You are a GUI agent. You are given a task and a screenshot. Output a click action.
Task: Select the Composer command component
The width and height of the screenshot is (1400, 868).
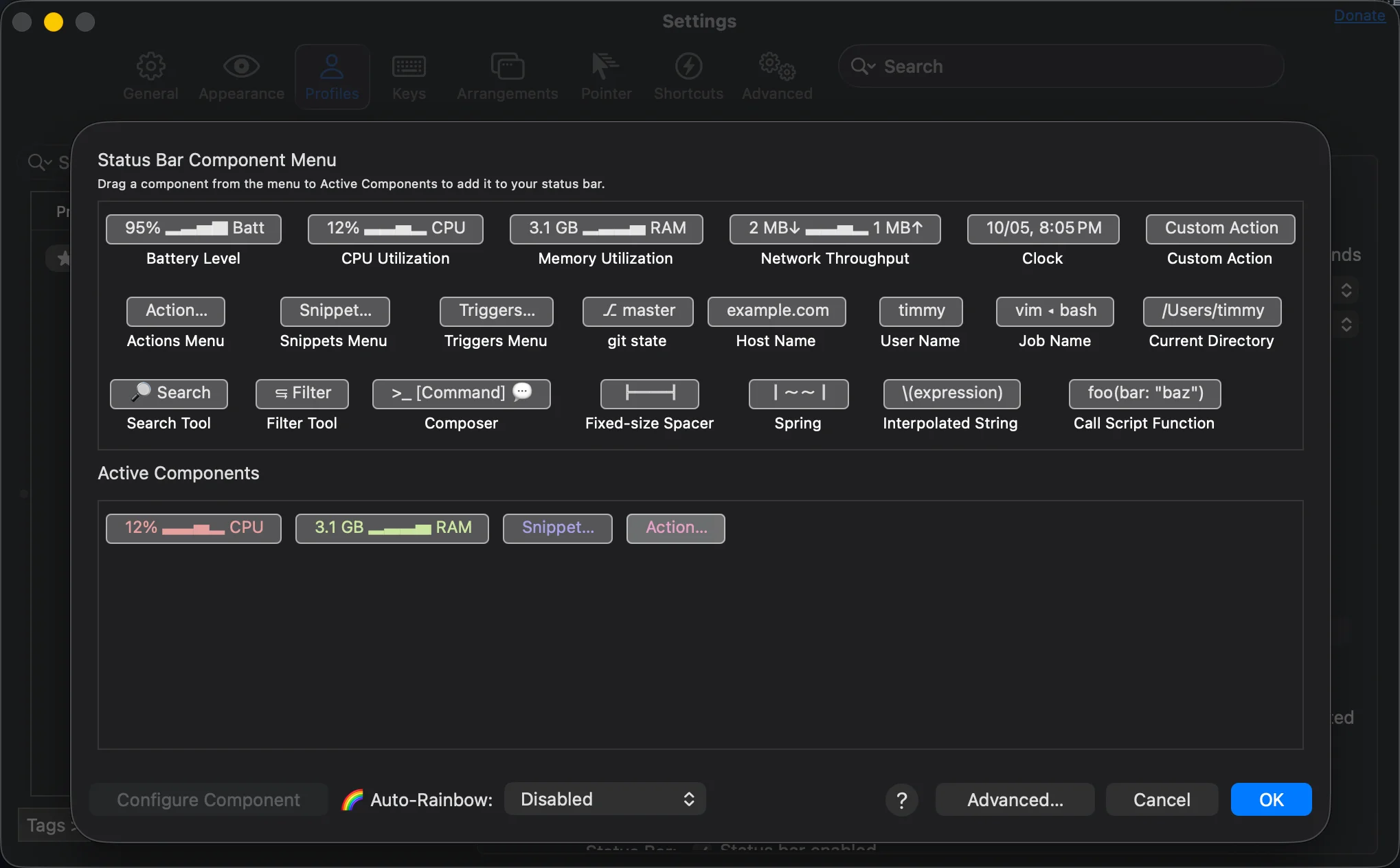tap(461, 393)
